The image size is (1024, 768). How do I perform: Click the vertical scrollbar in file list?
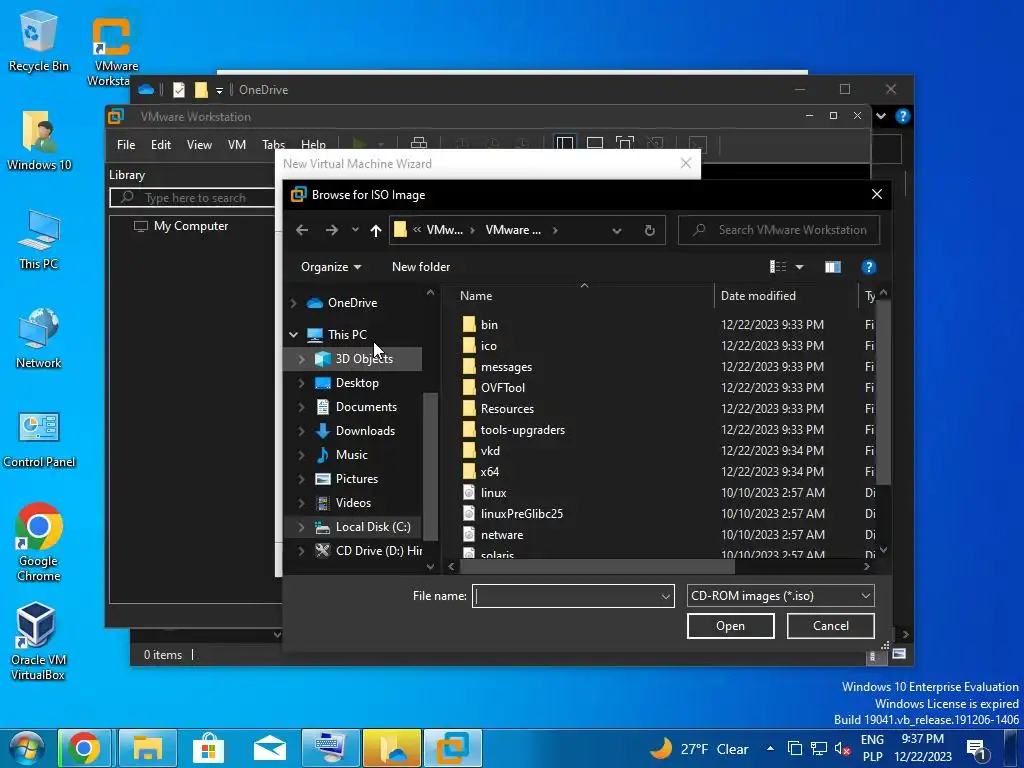click(x=883, y=392)
